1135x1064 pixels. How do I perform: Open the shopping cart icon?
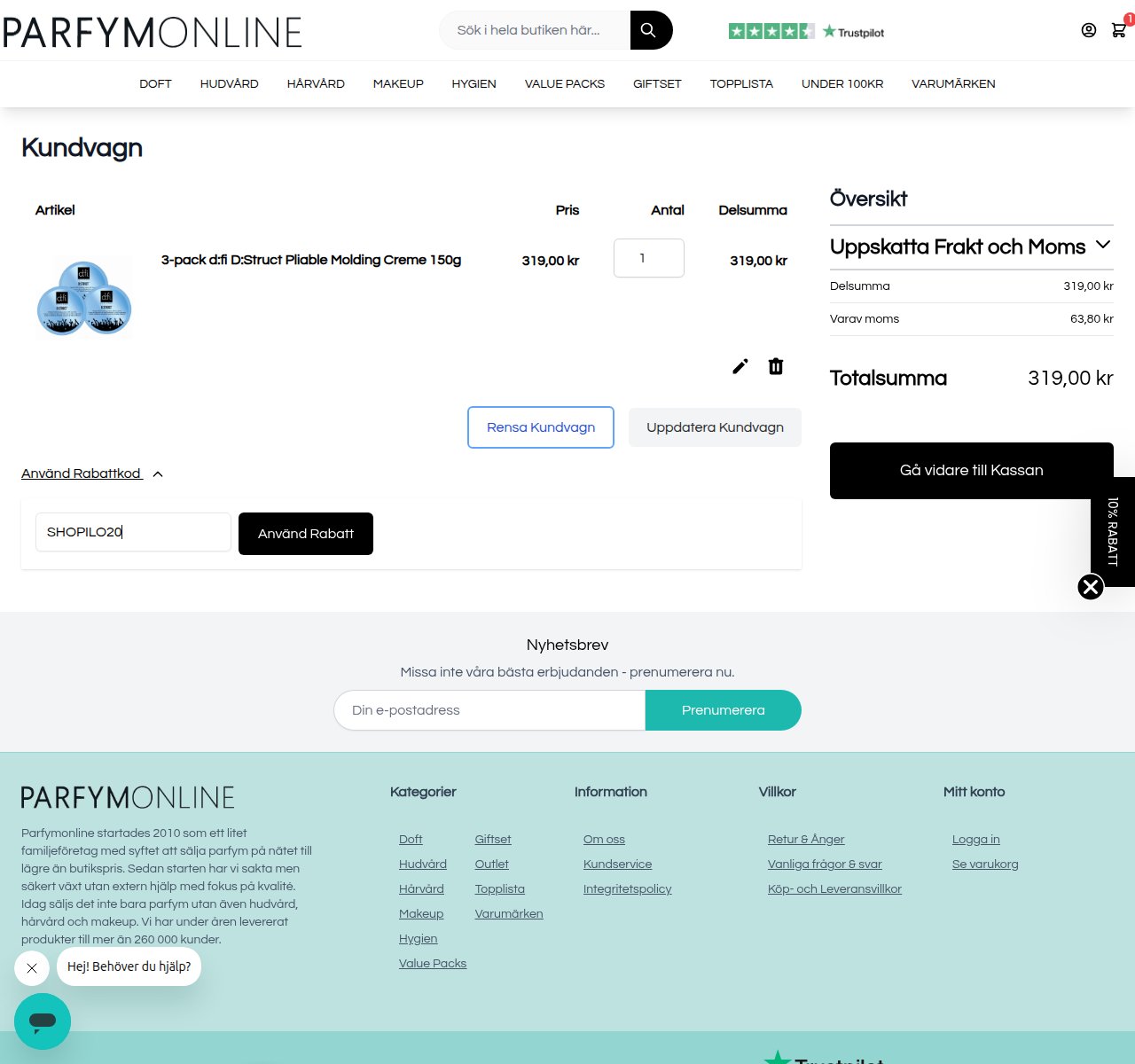[1119, 29]
